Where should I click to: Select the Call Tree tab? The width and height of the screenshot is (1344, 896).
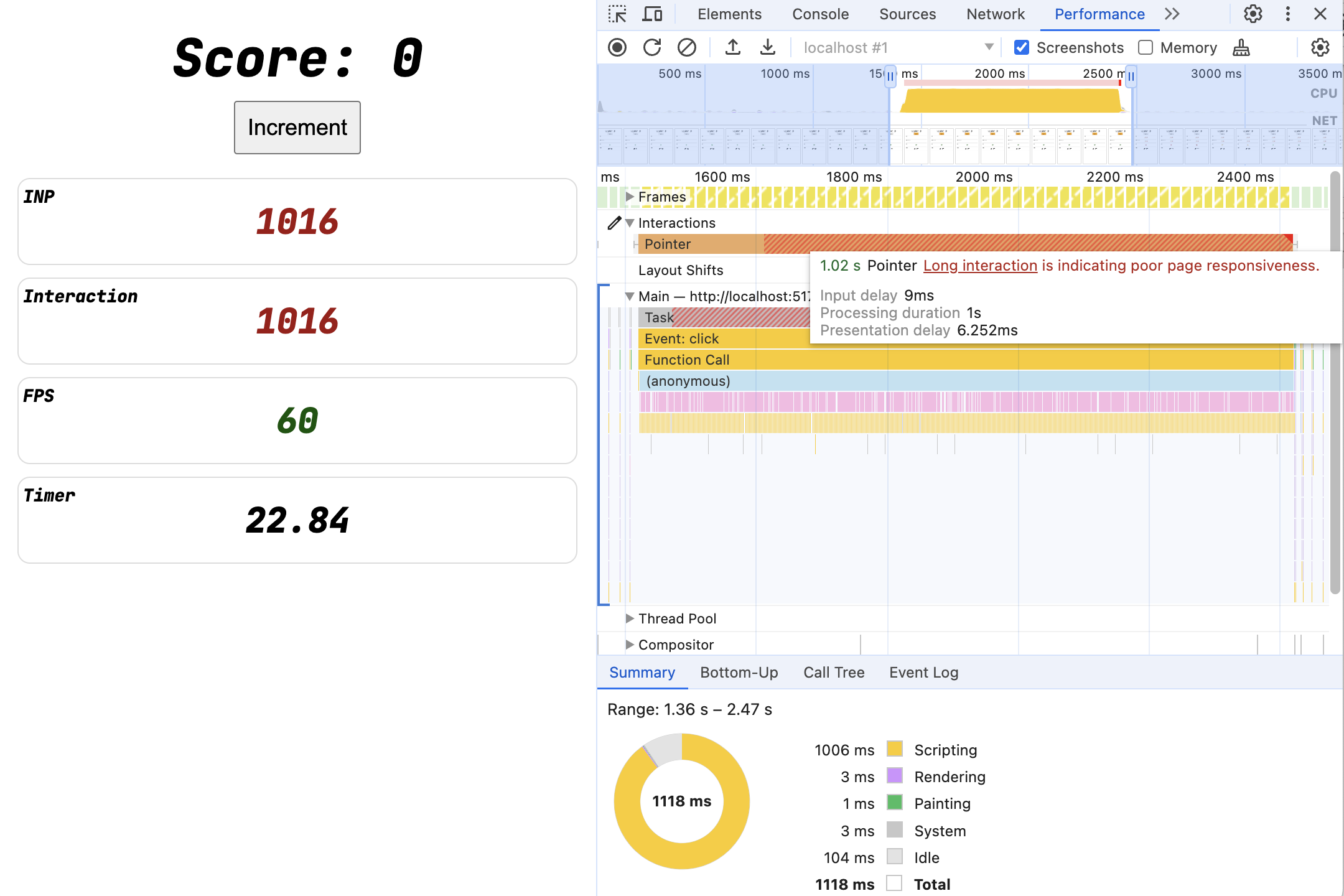click(x=834, y=671)
